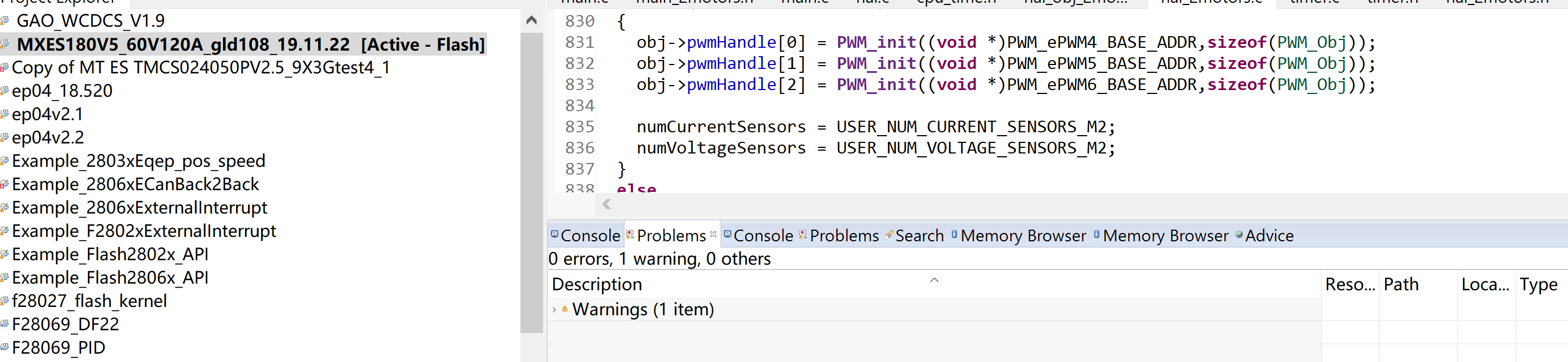1568x362 pixels.
Task: Click the Console tab icon in first tab group
Action: pyautogui.click(x=554, y=234)
